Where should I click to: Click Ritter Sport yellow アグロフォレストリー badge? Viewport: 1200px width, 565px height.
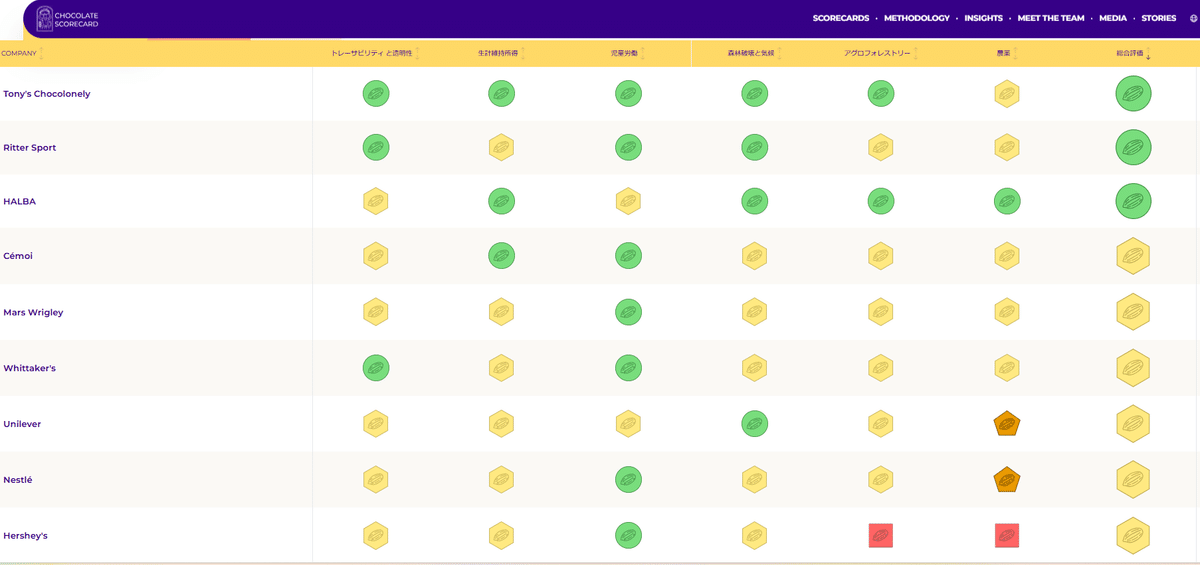pos(881,148)
